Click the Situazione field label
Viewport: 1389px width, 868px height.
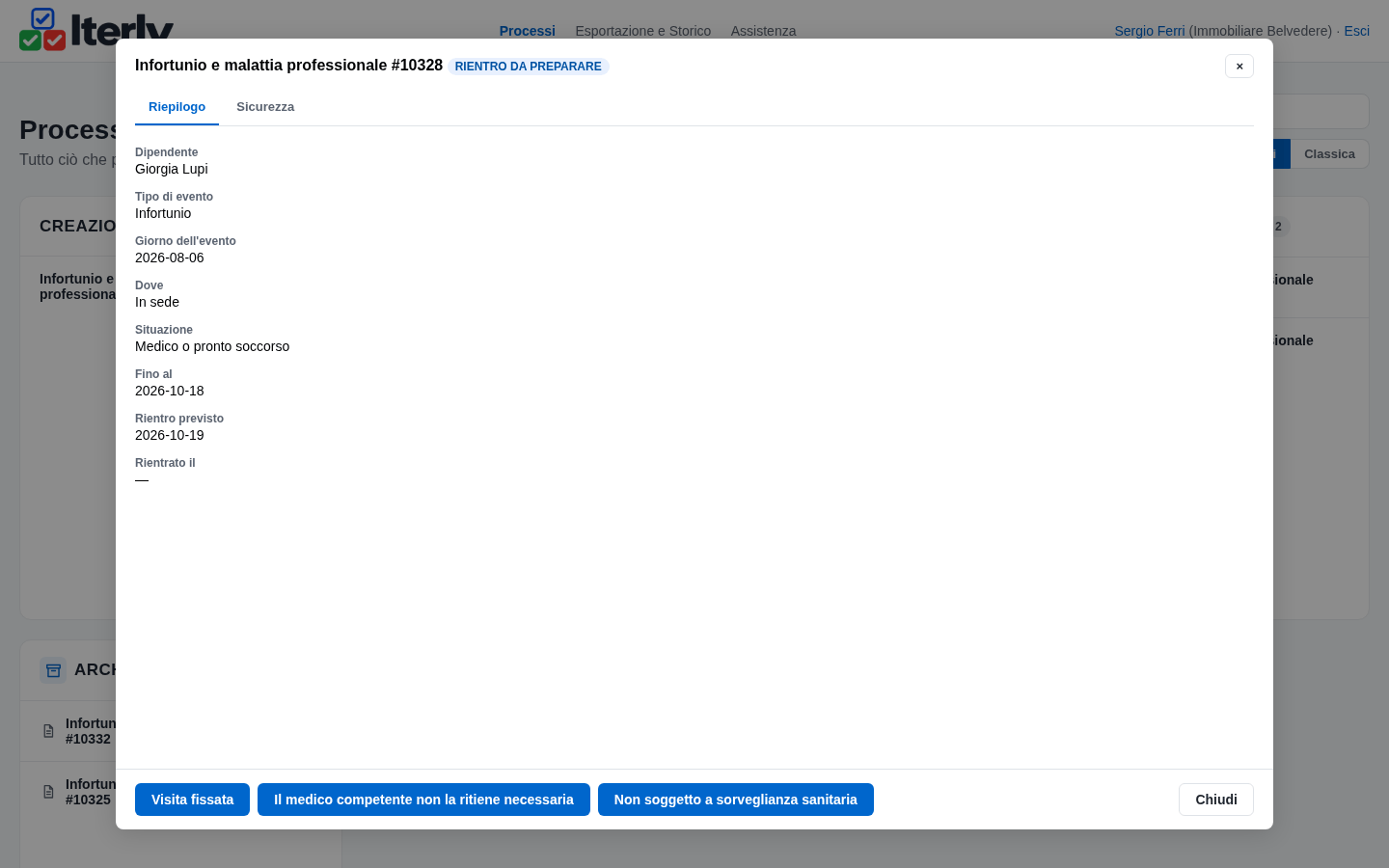164,330
